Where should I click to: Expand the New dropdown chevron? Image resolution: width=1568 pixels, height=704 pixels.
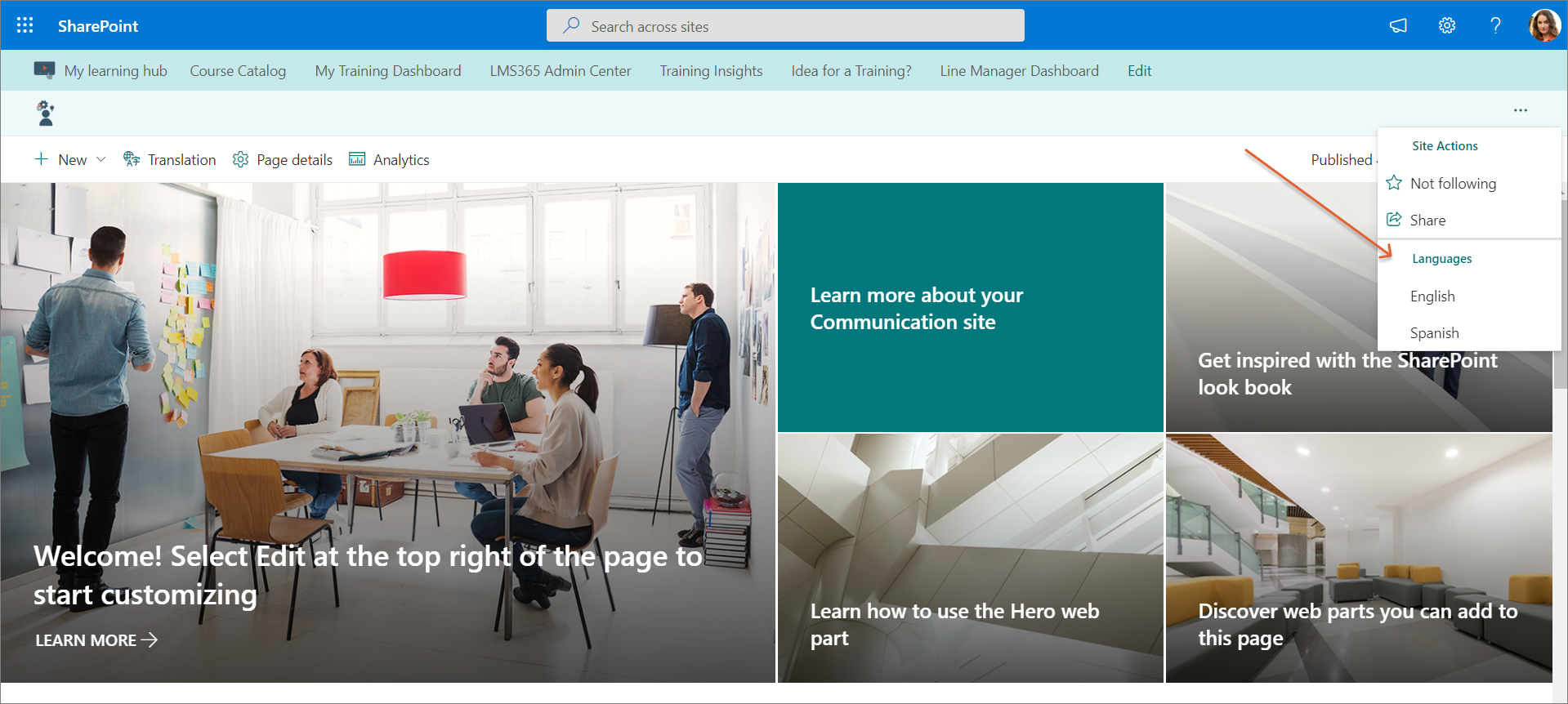[101, 159]
